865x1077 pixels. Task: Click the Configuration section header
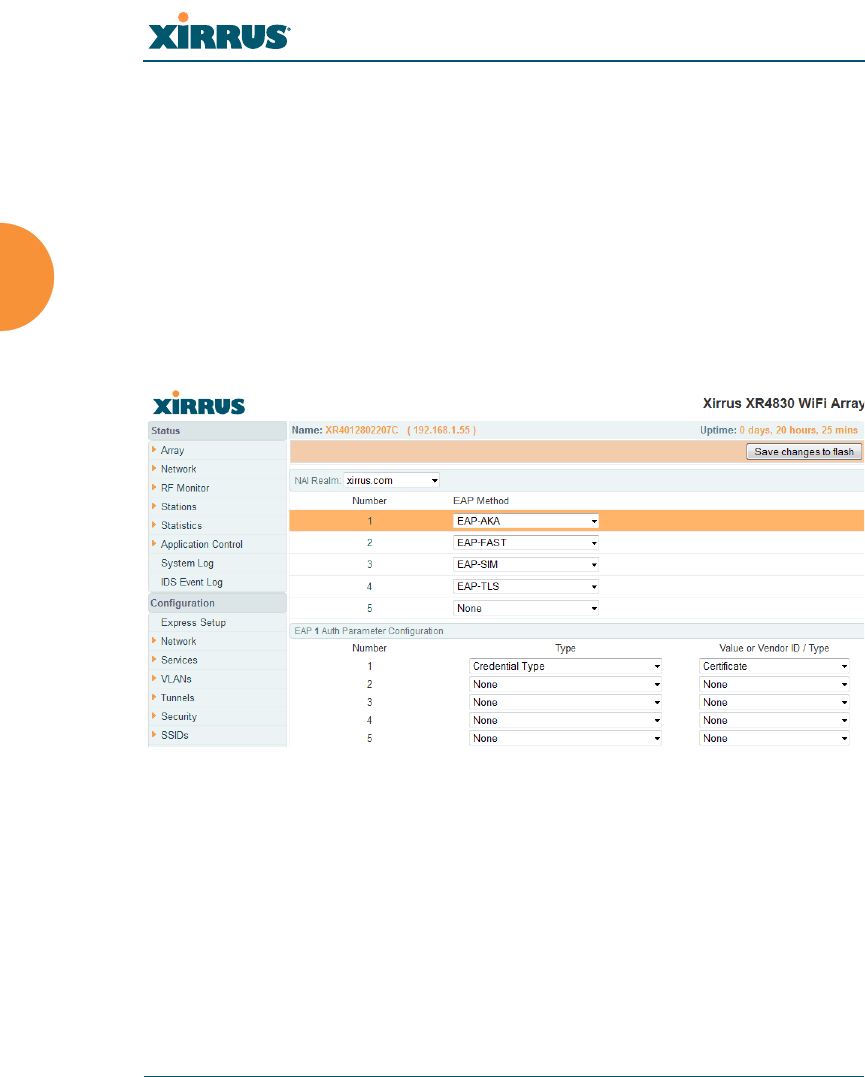click(x=217, y=603)
